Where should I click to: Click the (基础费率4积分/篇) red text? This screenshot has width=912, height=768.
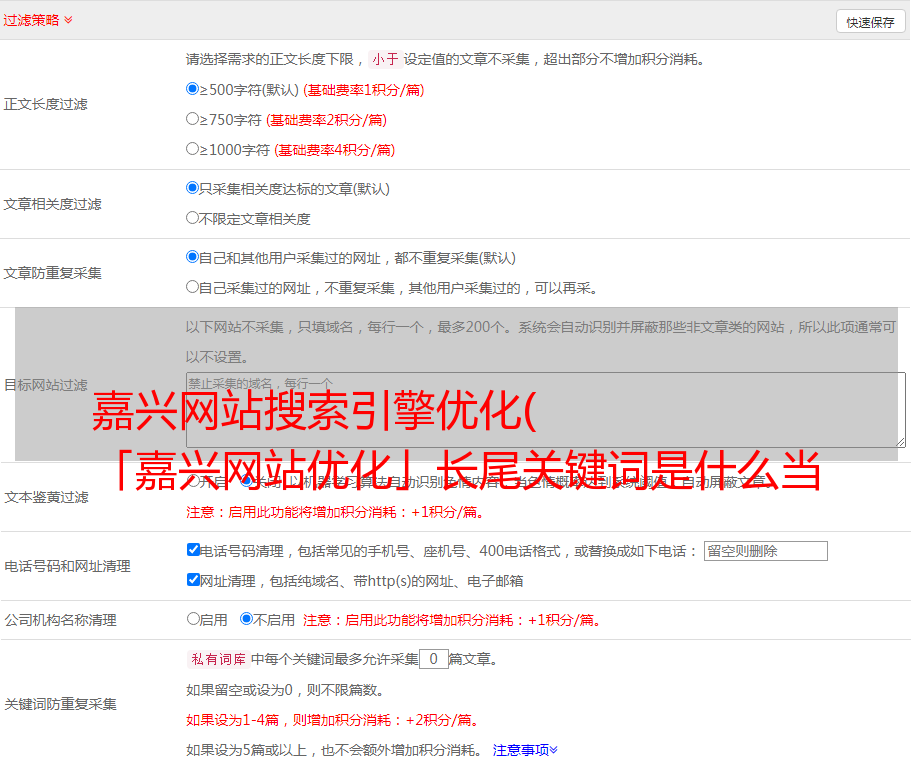pyautogui.click(x=335, y=150)
